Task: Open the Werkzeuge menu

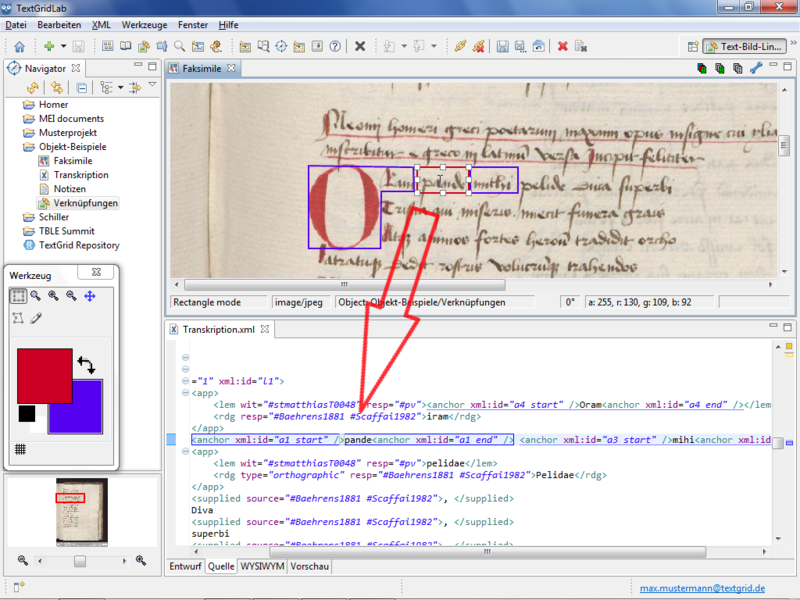Action: pyautogui.click(x=144, y=23)
